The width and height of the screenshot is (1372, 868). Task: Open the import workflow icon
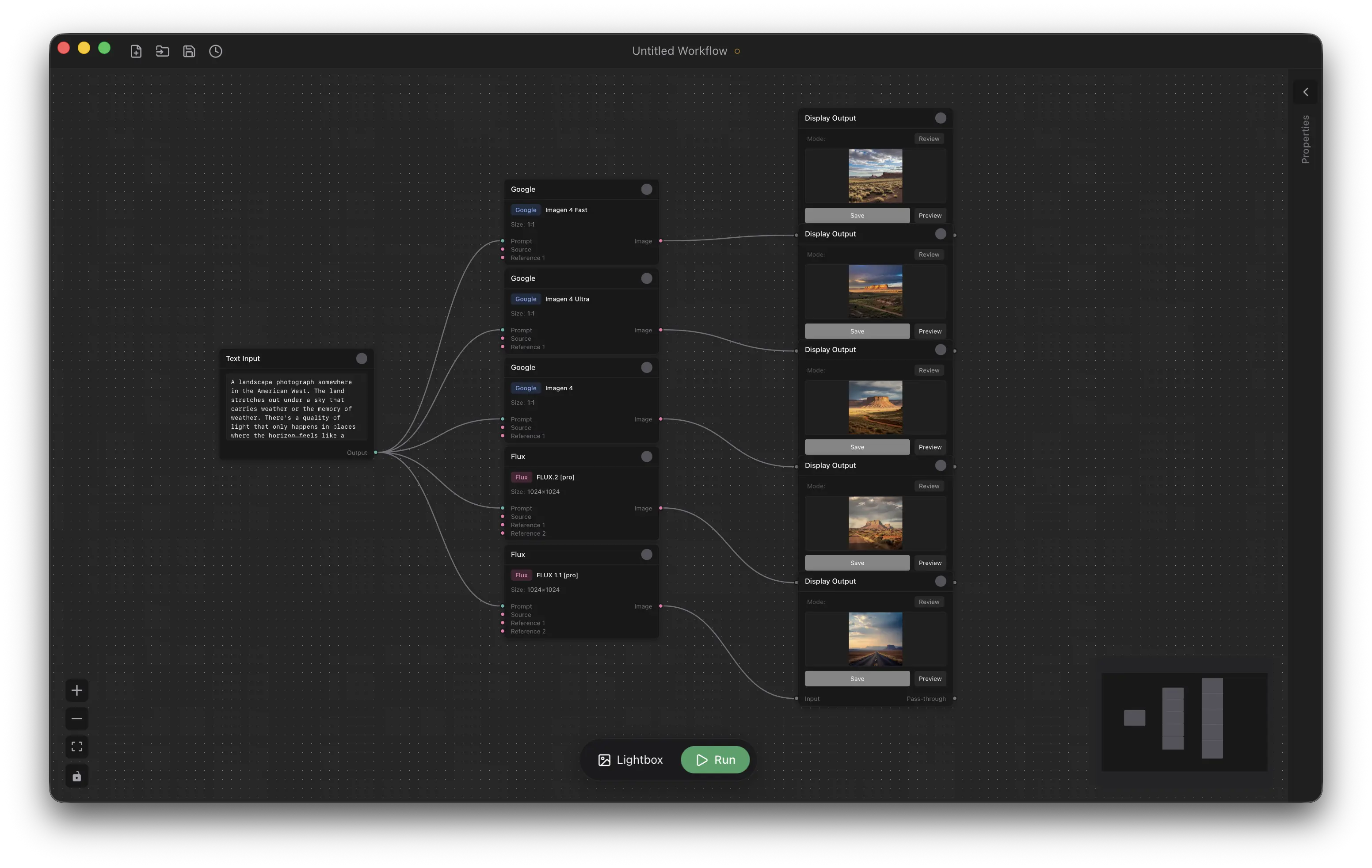[162, 51]
